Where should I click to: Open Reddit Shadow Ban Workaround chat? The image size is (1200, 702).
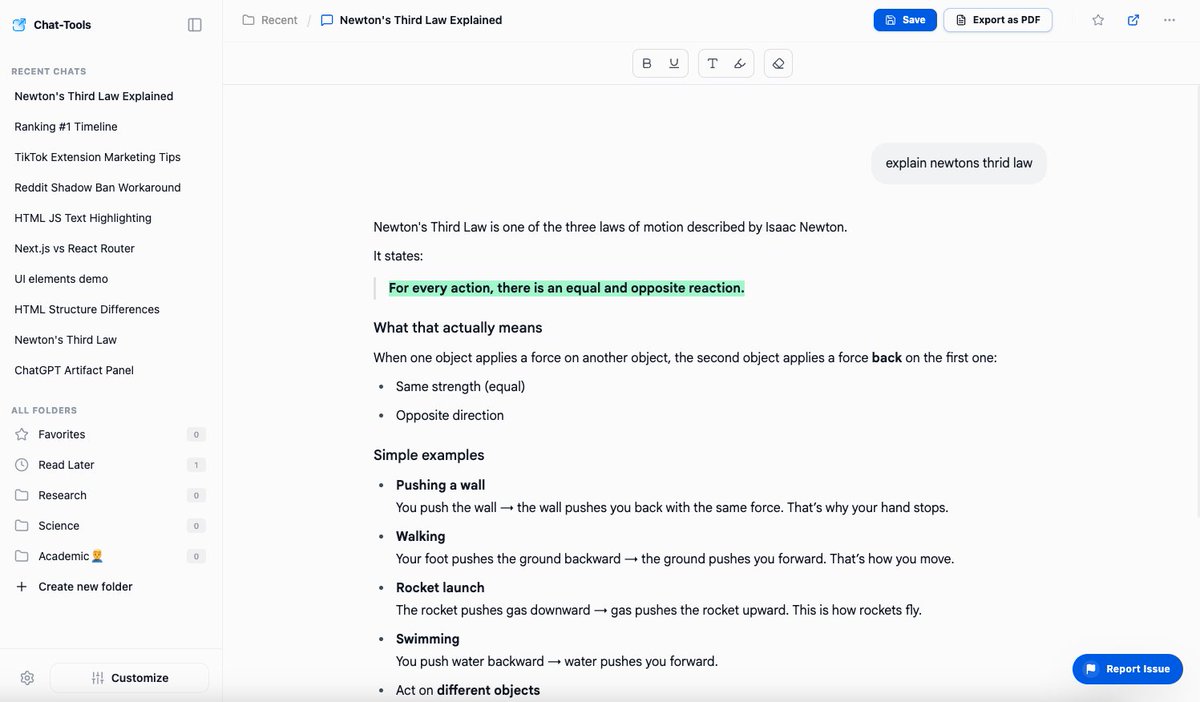(97, 188)
